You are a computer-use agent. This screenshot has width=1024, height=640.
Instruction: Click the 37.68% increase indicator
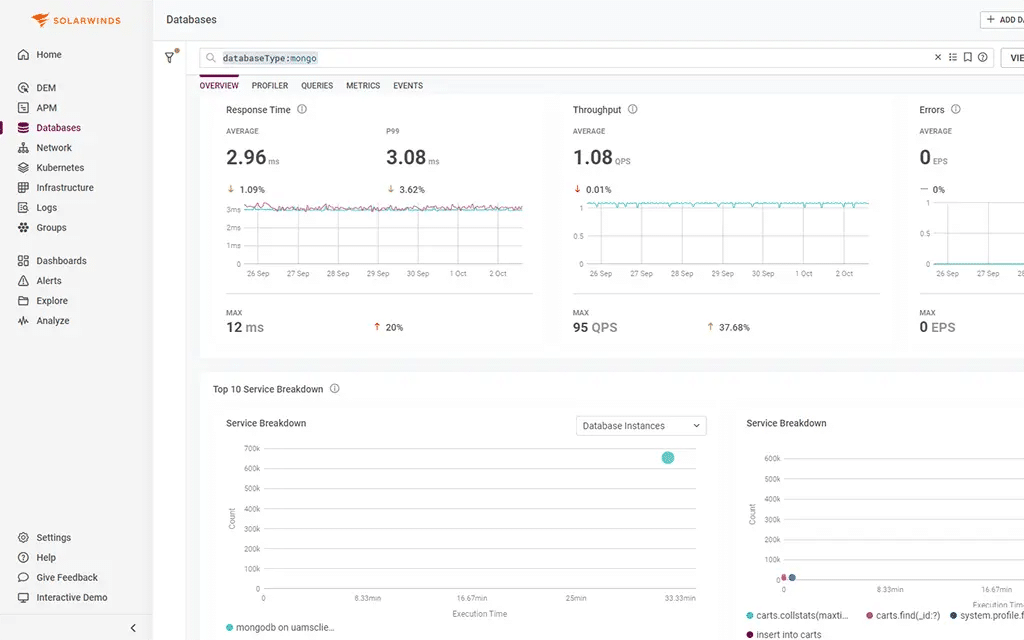tap(728, 327)
